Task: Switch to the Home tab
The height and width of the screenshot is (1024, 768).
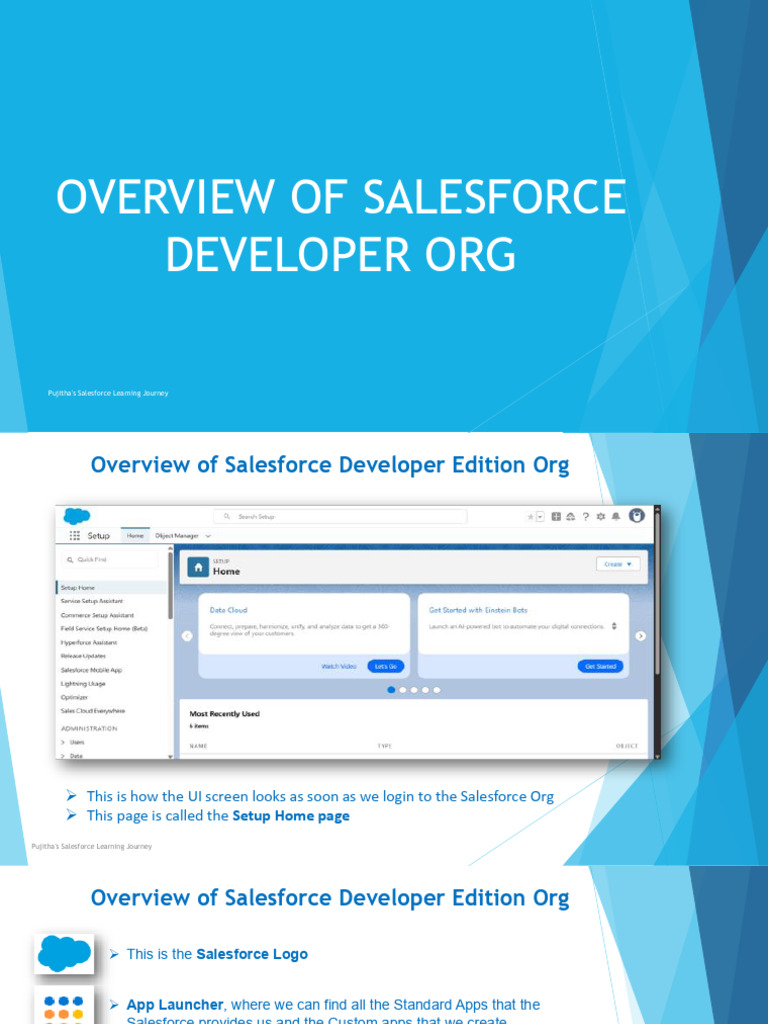Action: (x=135, y=536)
